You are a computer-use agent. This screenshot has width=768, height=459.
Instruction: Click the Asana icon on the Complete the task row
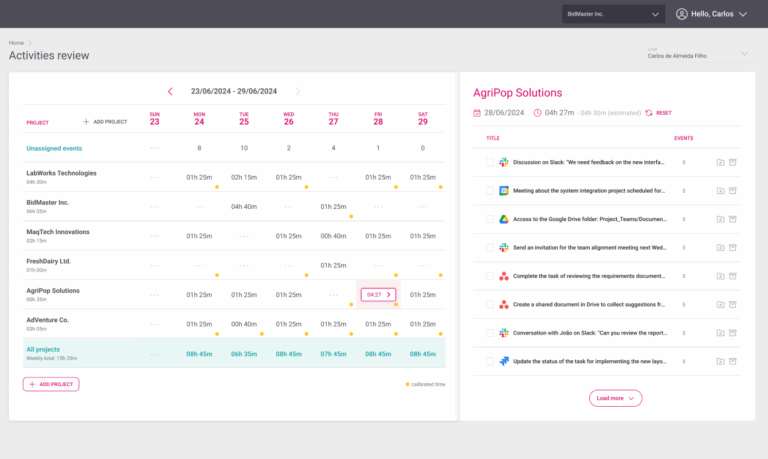504,276
